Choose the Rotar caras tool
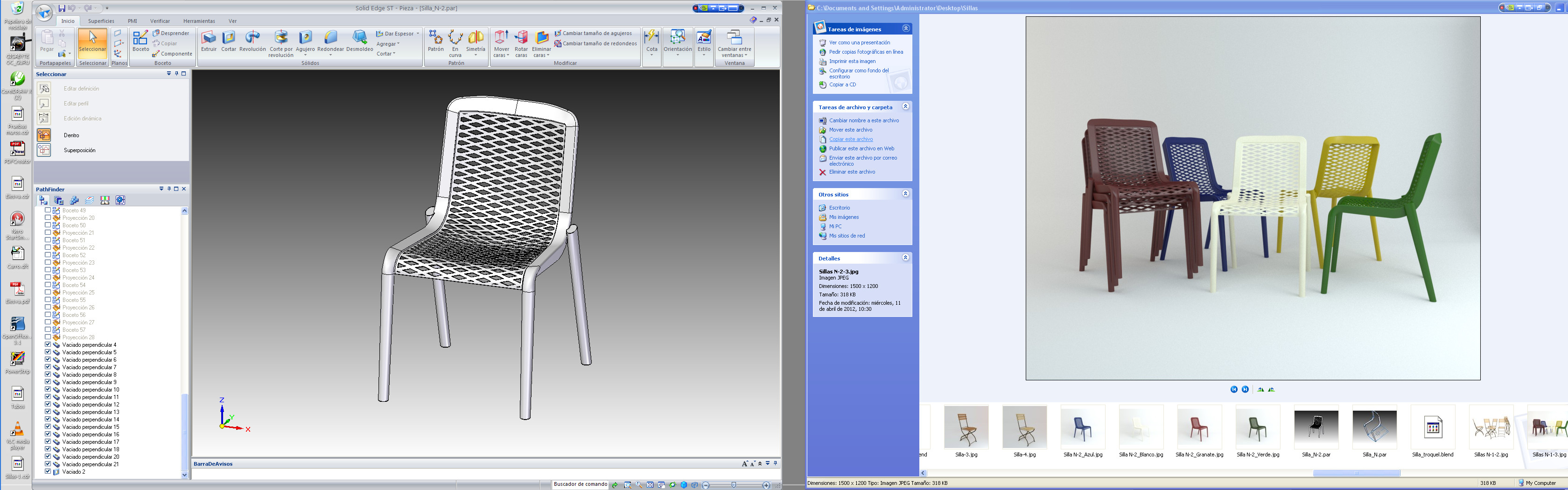Screen dimensions: 1568x490 [x=521, y=44]
